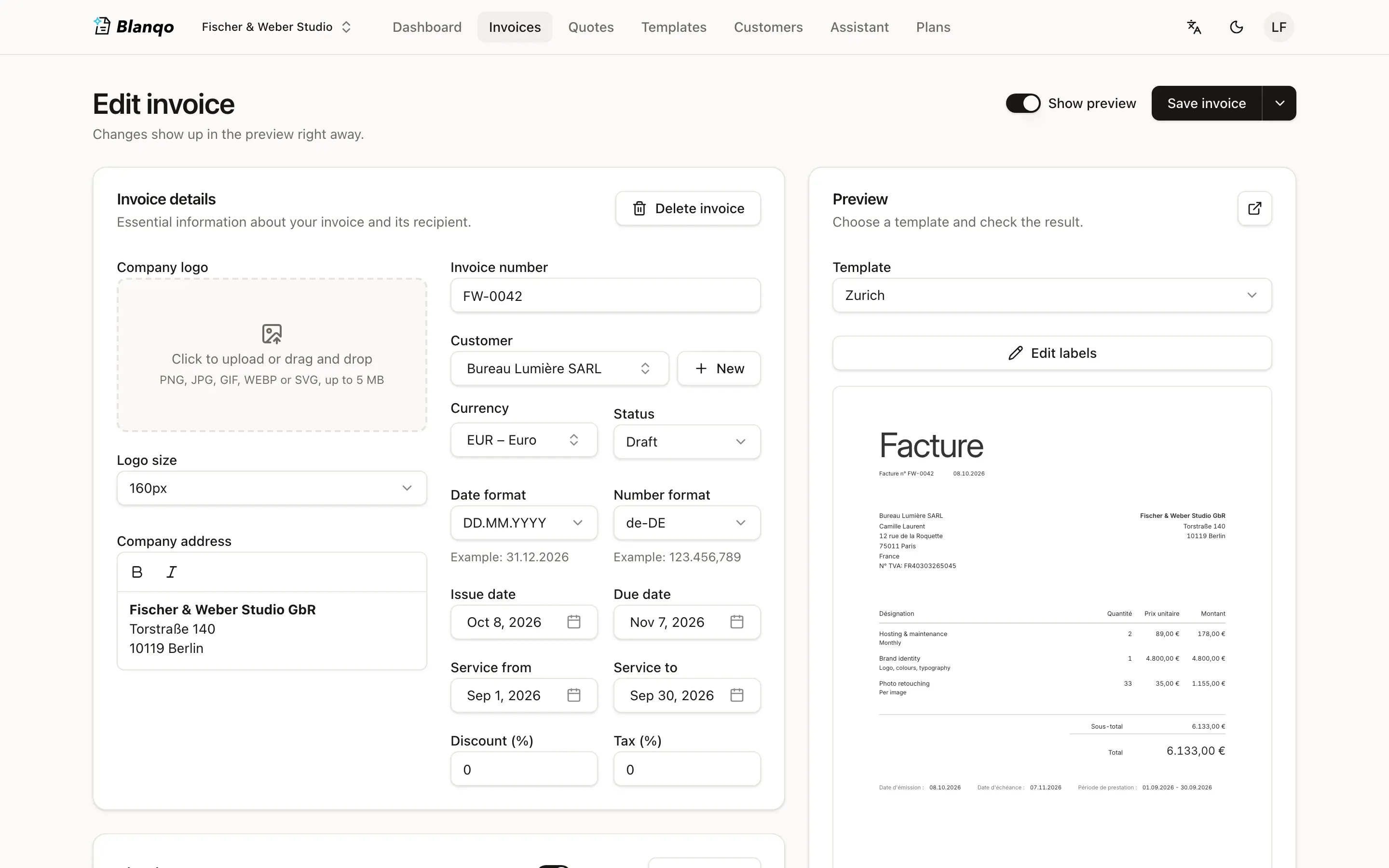Open the Assistant tab

pos(859,27)
